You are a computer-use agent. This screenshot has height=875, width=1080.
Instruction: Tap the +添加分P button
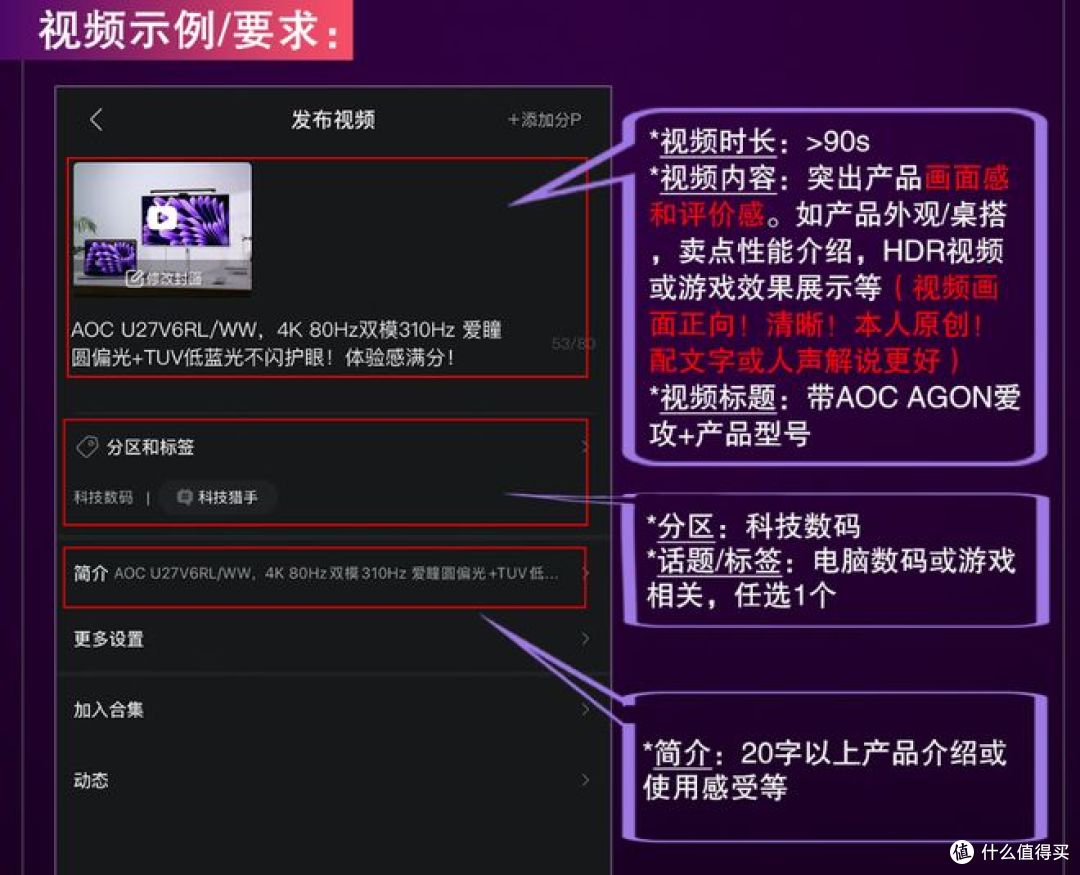tap(545, 120)
